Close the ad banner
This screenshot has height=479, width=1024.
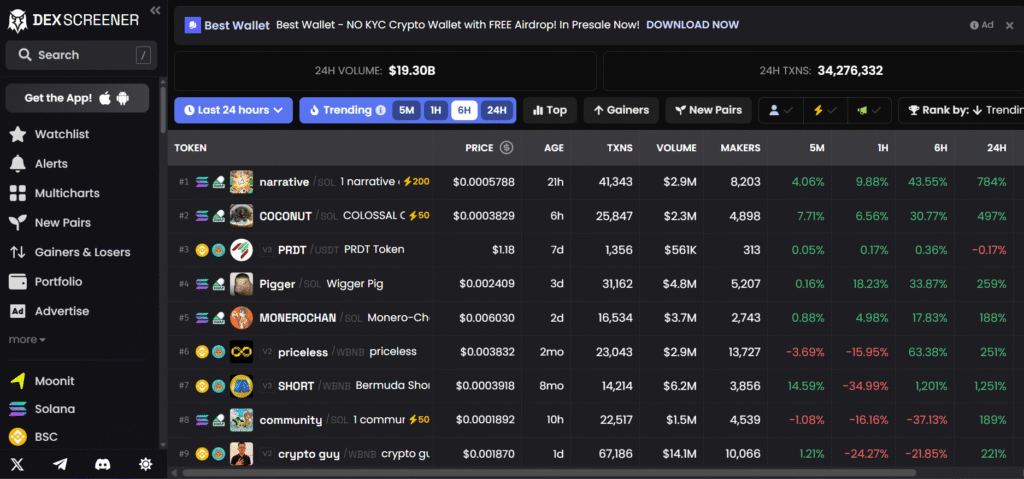click(1009, 25)
